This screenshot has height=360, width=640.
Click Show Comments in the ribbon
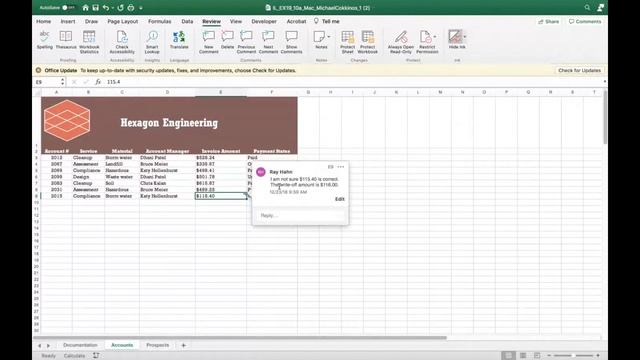coord(291,42)
